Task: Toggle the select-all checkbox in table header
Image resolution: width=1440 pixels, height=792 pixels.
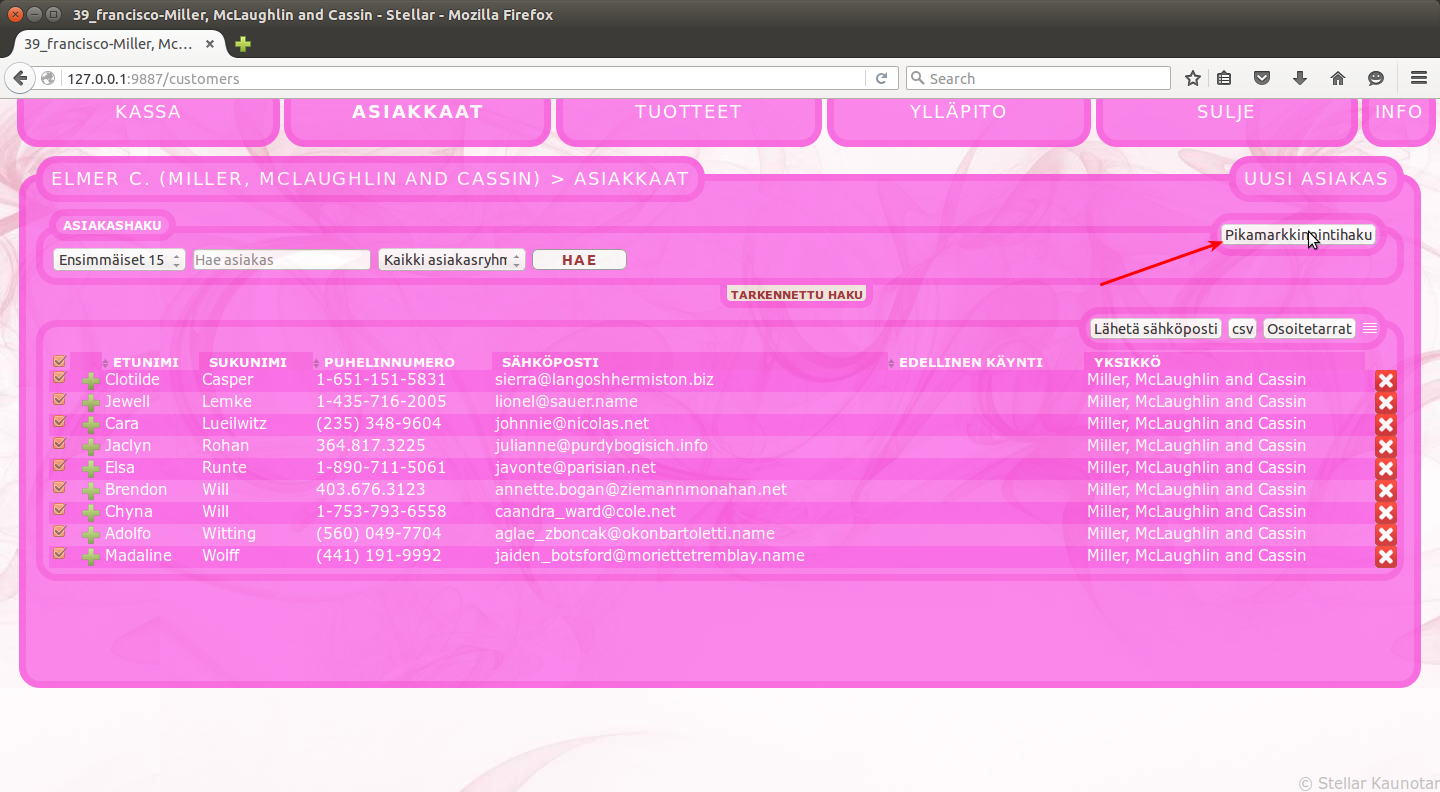Action: pyautogui.click(x=59, y=362)
